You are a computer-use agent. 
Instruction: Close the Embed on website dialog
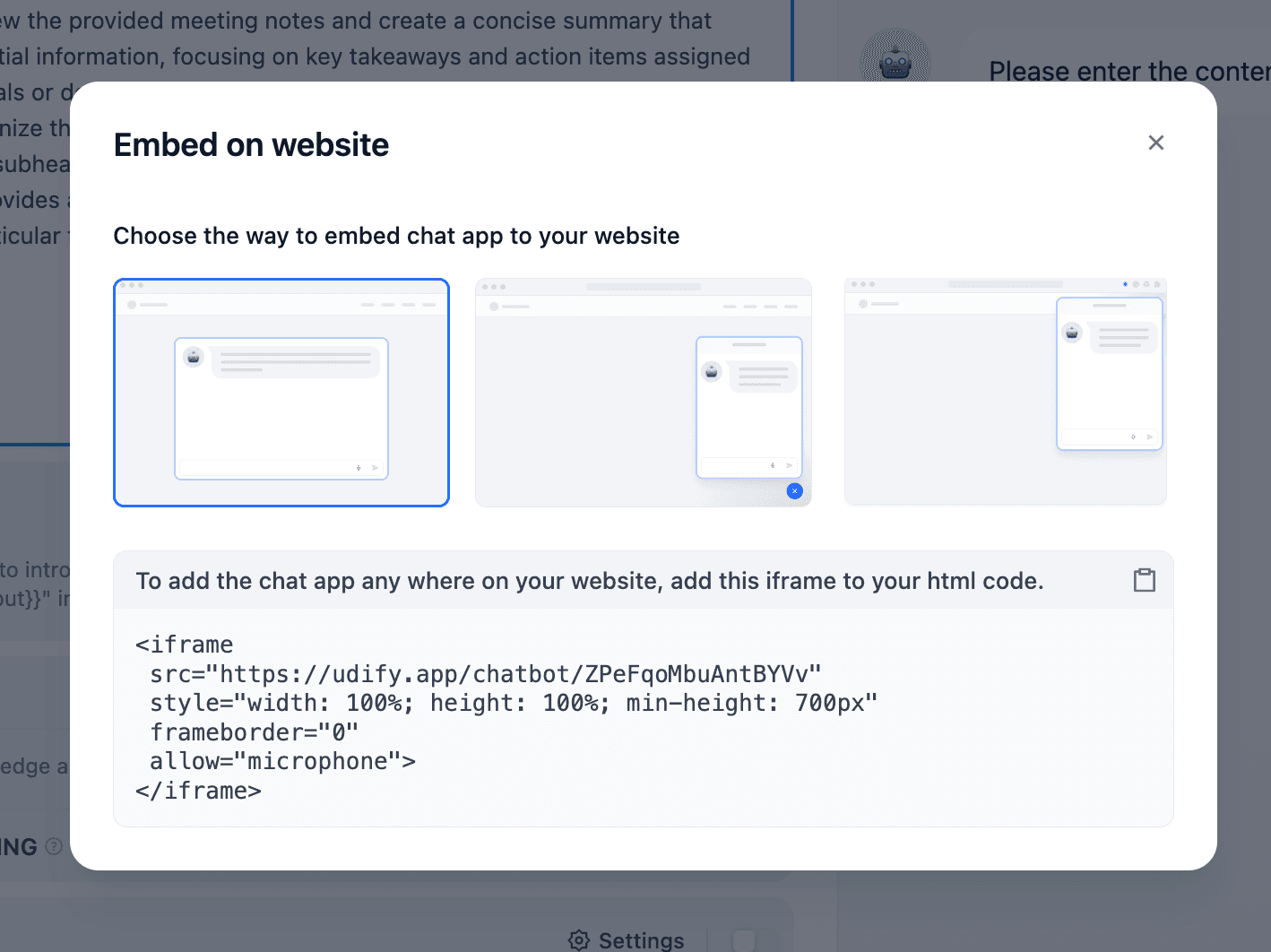pos(1155,143)
